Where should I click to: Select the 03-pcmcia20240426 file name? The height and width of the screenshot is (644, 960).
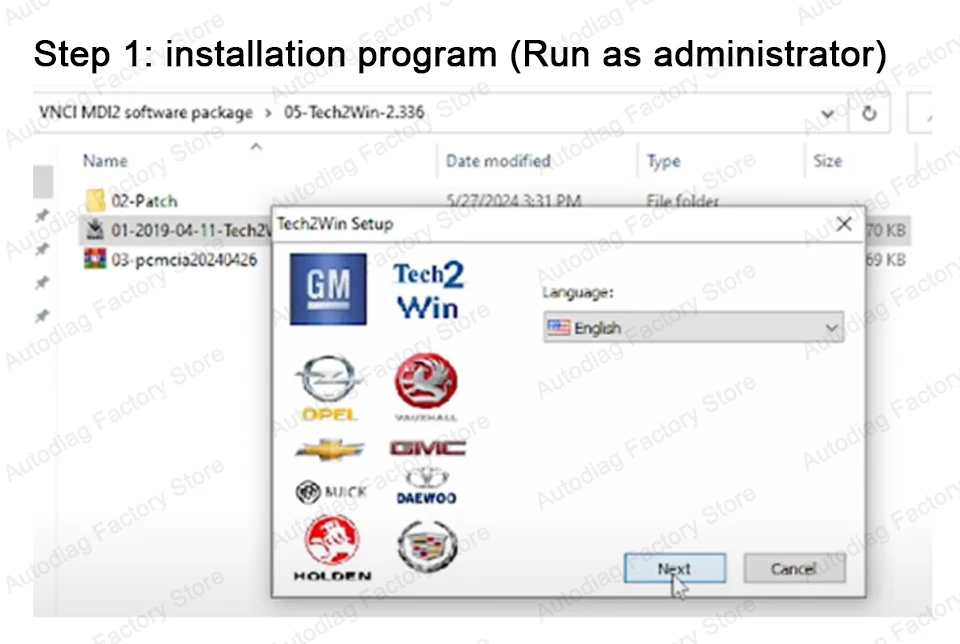184,260
